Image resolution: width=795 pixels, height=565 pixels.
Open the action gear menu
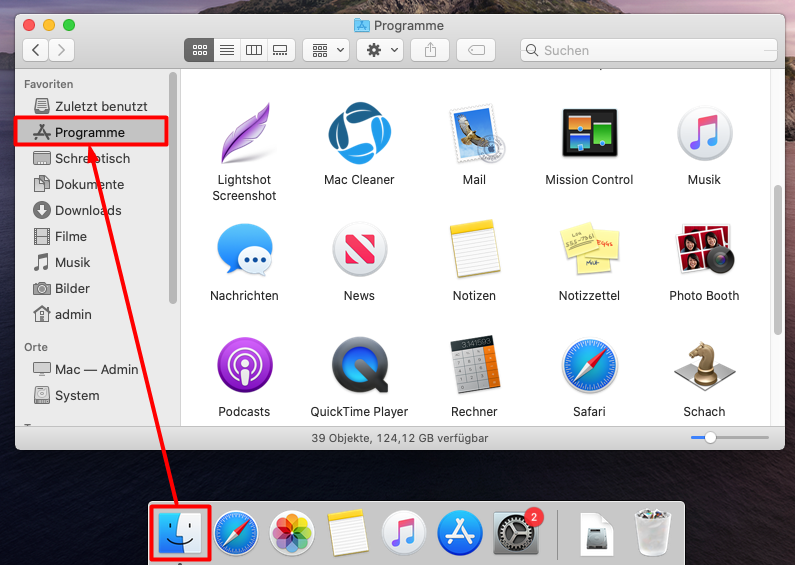point(380,50)
